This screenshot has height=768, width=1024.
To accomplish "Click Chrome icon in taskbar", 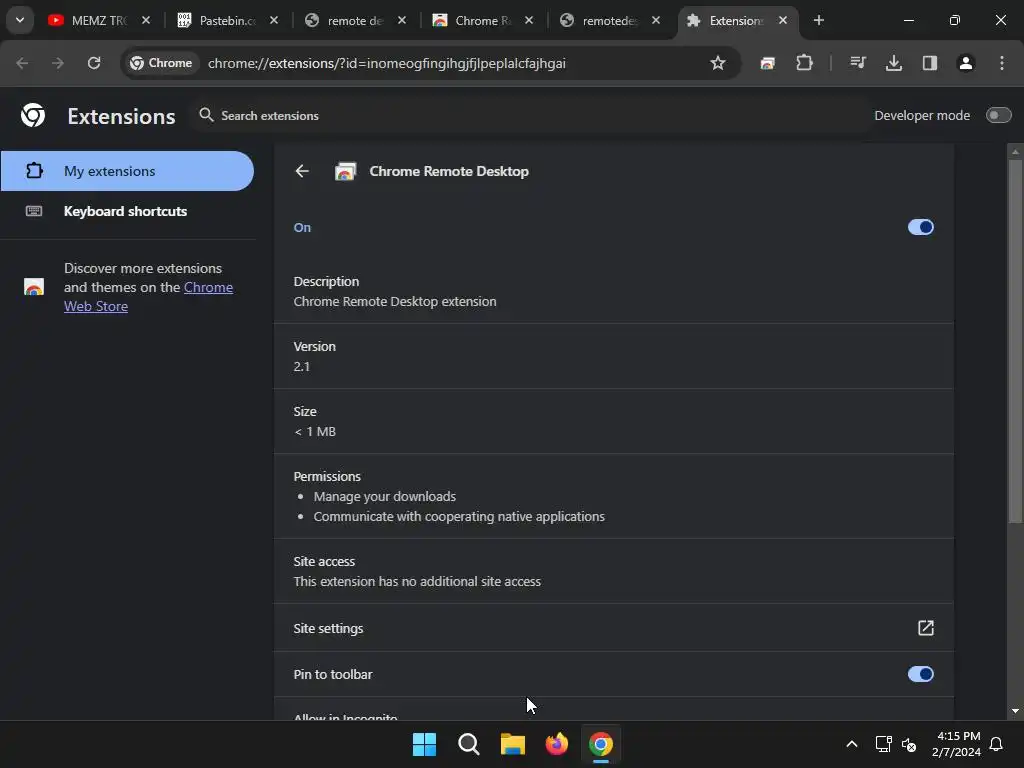I will [x=601, y=744].
